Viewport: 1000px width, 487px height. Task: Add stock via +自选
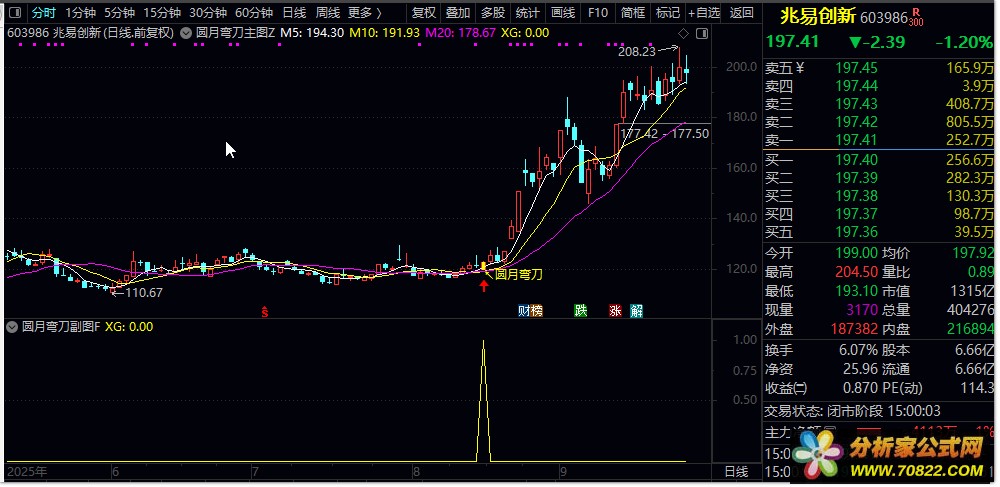pos(704,12)
